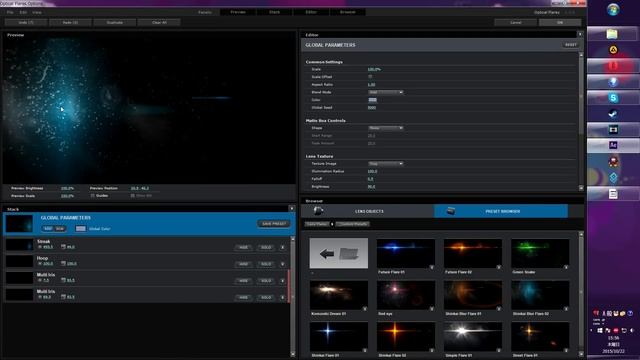Open the View menu
The width and height of the screenshot is (640, 360).
coord(37,12)
